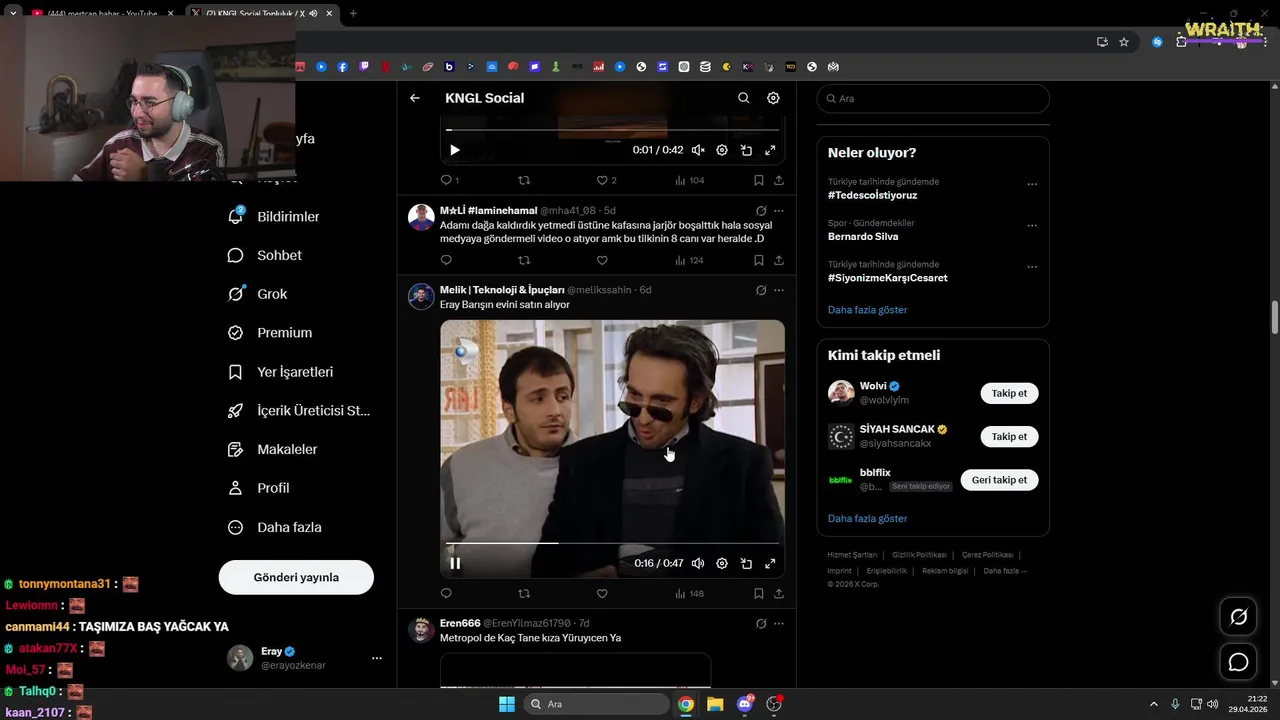Open Premium in the sidebar
Screen dimensions: 1280x720
[x=270, y=333]
